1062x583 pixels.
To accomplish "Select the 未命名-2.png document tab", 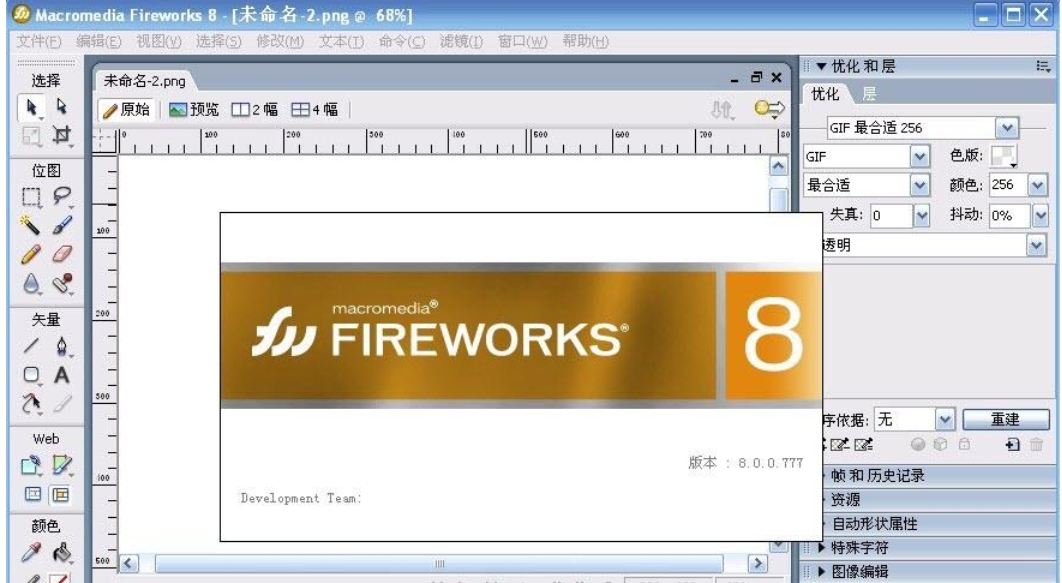I will click(x=144, y=81).
